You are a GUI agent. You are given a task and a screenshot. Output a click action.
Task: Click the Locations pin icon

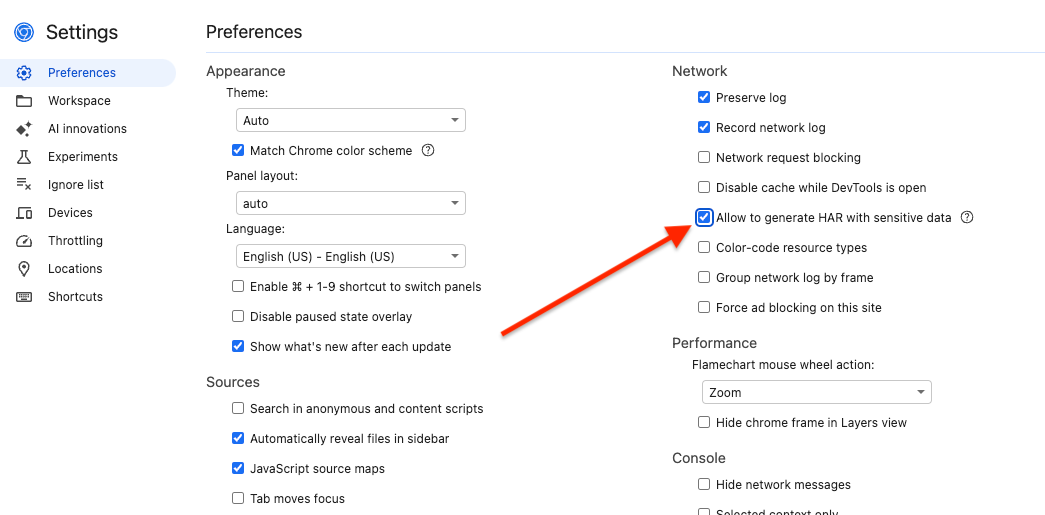pyautogui.click(x=25, y=269)
